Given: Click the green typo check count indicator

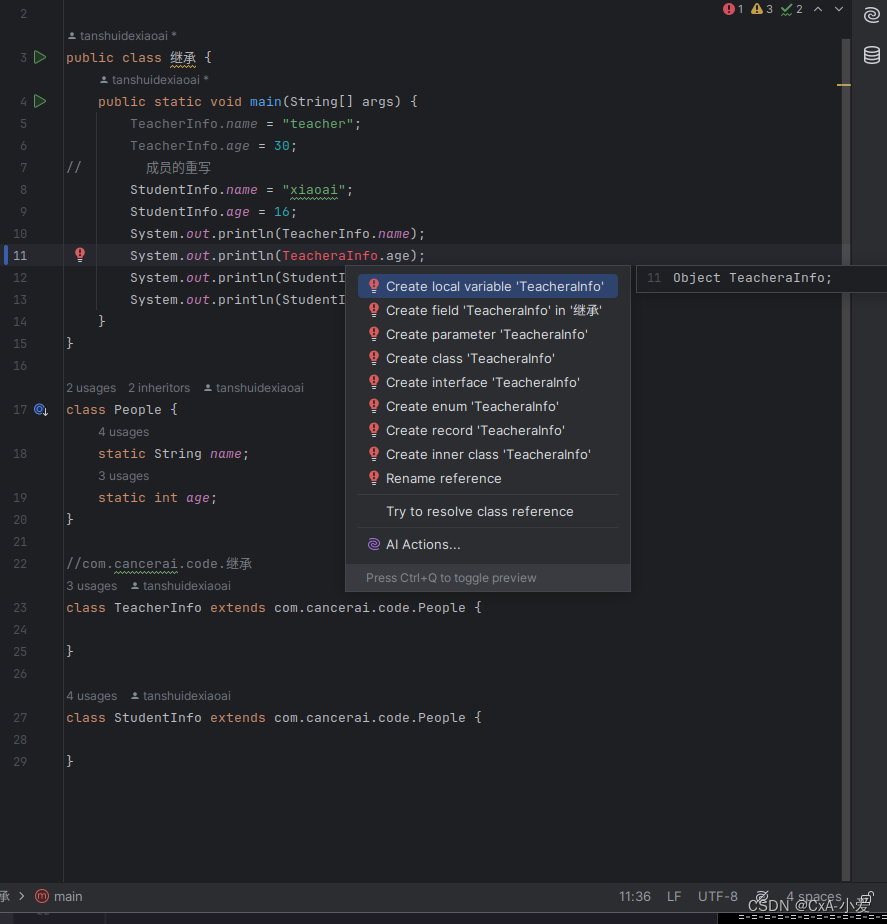Looking at the screenshot, I should (792, 9).
